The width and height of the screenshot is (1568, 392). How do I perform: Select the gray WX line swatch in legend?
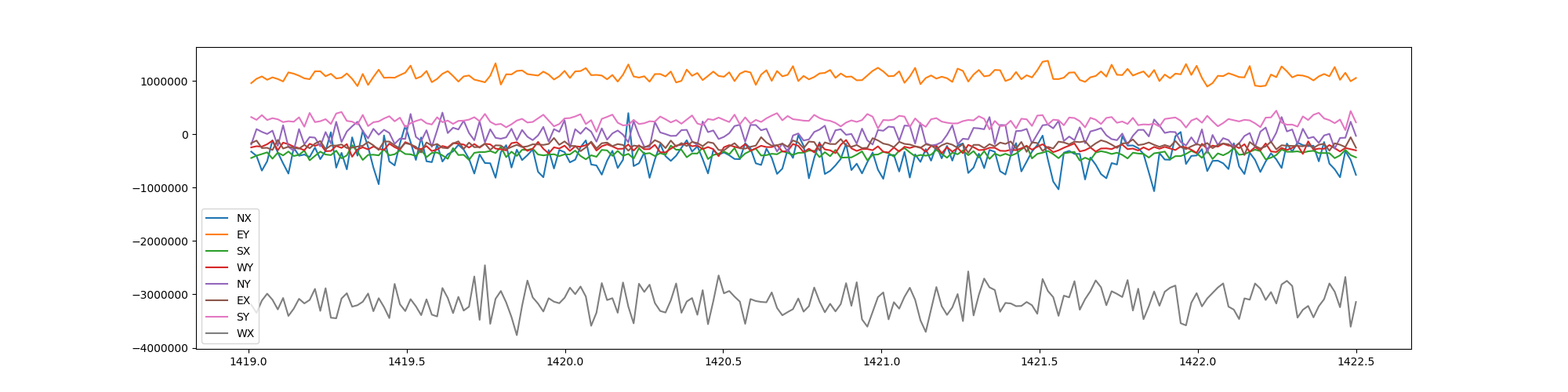[217, 333]
